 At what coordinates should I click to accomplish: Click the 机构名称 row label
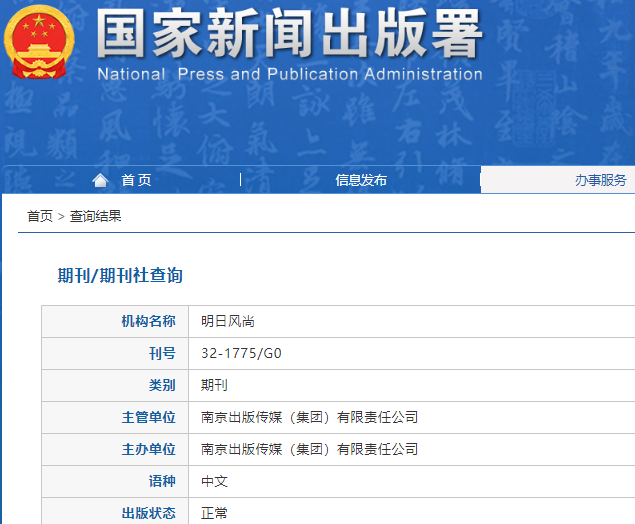(148, 321)
